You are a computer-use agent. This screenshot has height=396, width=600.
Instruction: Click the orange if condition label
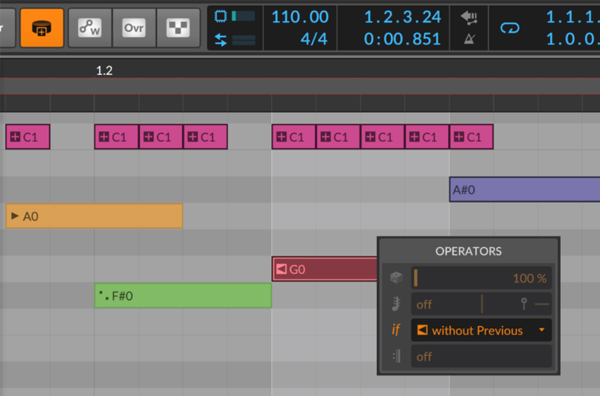click(x=396, y=330)
